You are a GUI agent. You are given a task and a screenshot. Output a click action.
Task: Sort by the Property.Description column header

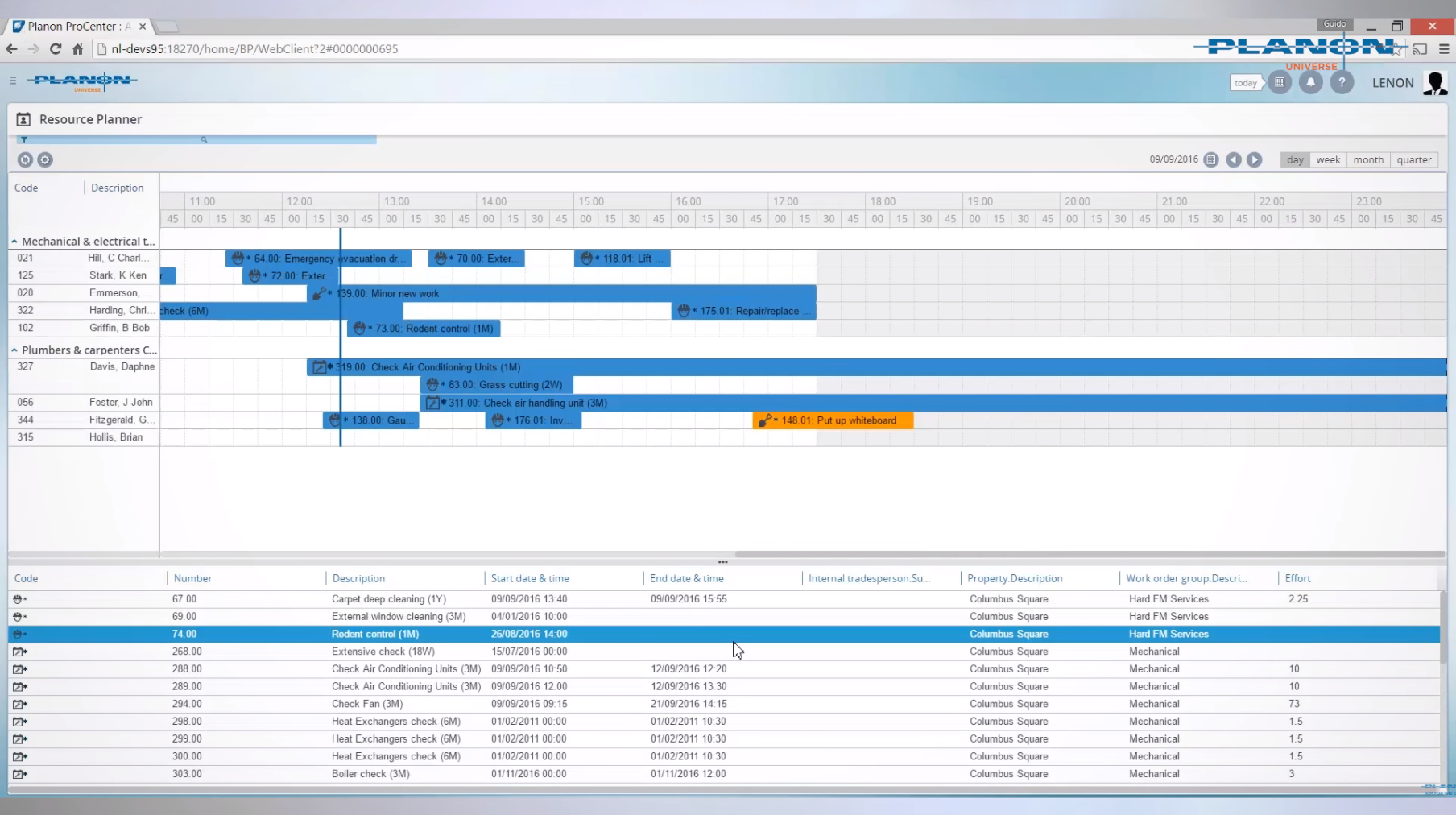tap(1015, 579)
